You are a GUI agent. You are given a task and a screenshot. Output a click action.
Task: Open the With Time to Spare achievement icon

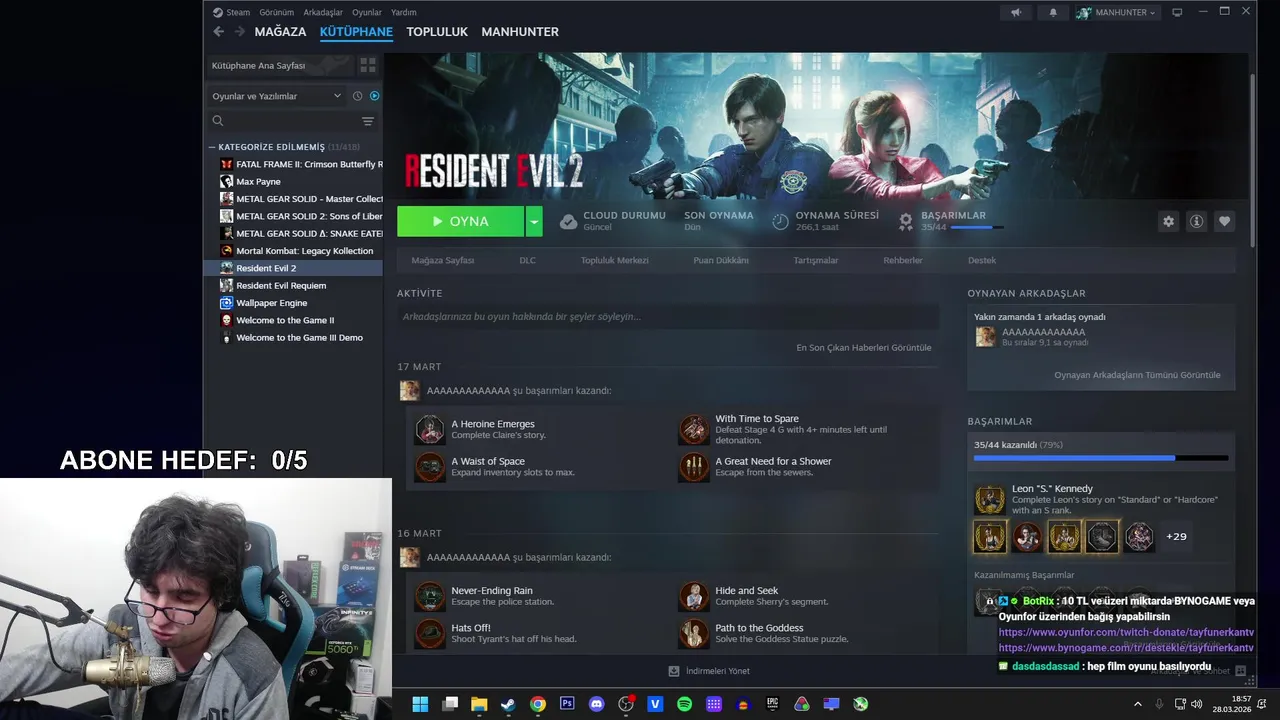pyautogui.click(x=694, y=430)
